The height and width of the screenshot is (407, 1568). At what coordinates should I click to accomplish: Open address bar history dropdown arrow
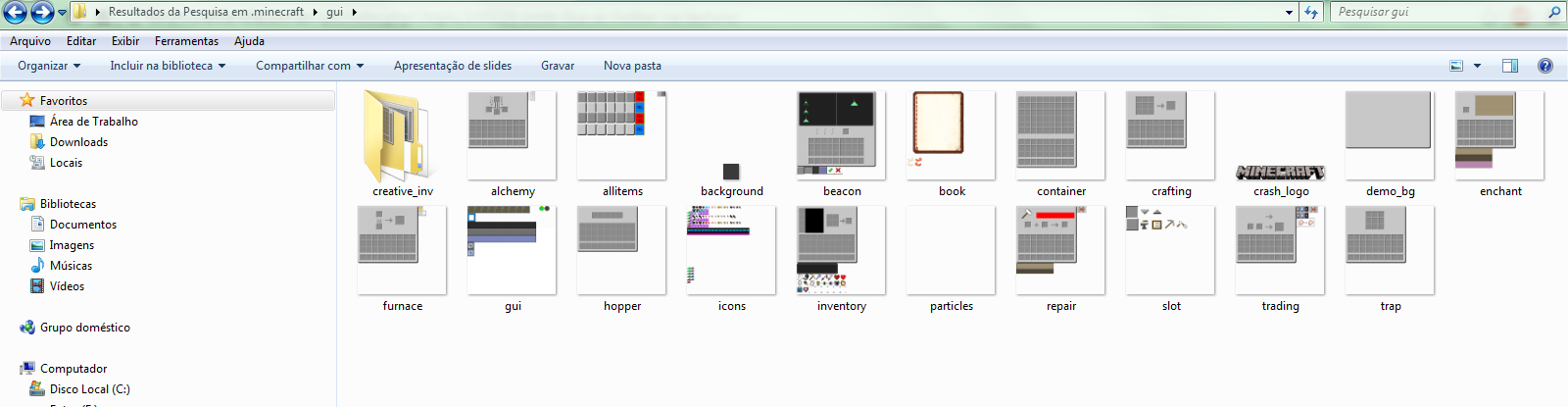pyautogui.click(x=1290, y=12)
